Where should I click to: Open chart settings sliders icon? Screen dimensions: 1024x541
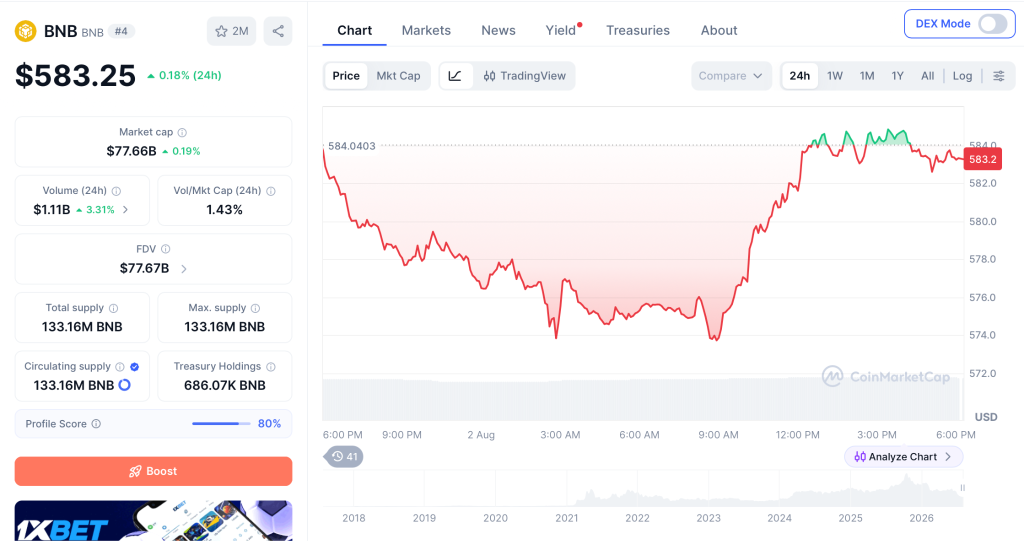999,76
